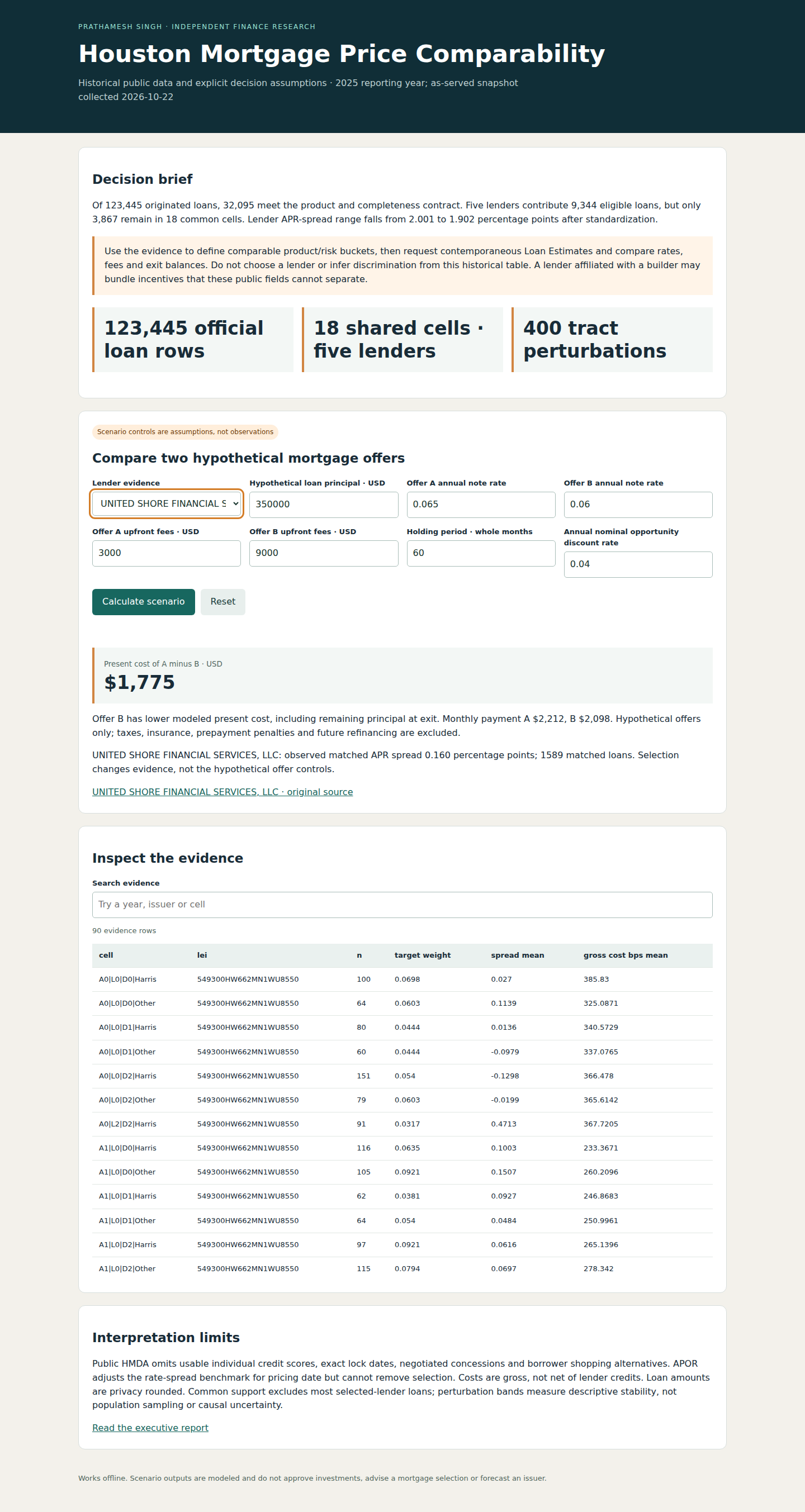Click the Hypothetical loan principal field
The height and width of the screenshot is (1512, 805).
pos(324,504)
